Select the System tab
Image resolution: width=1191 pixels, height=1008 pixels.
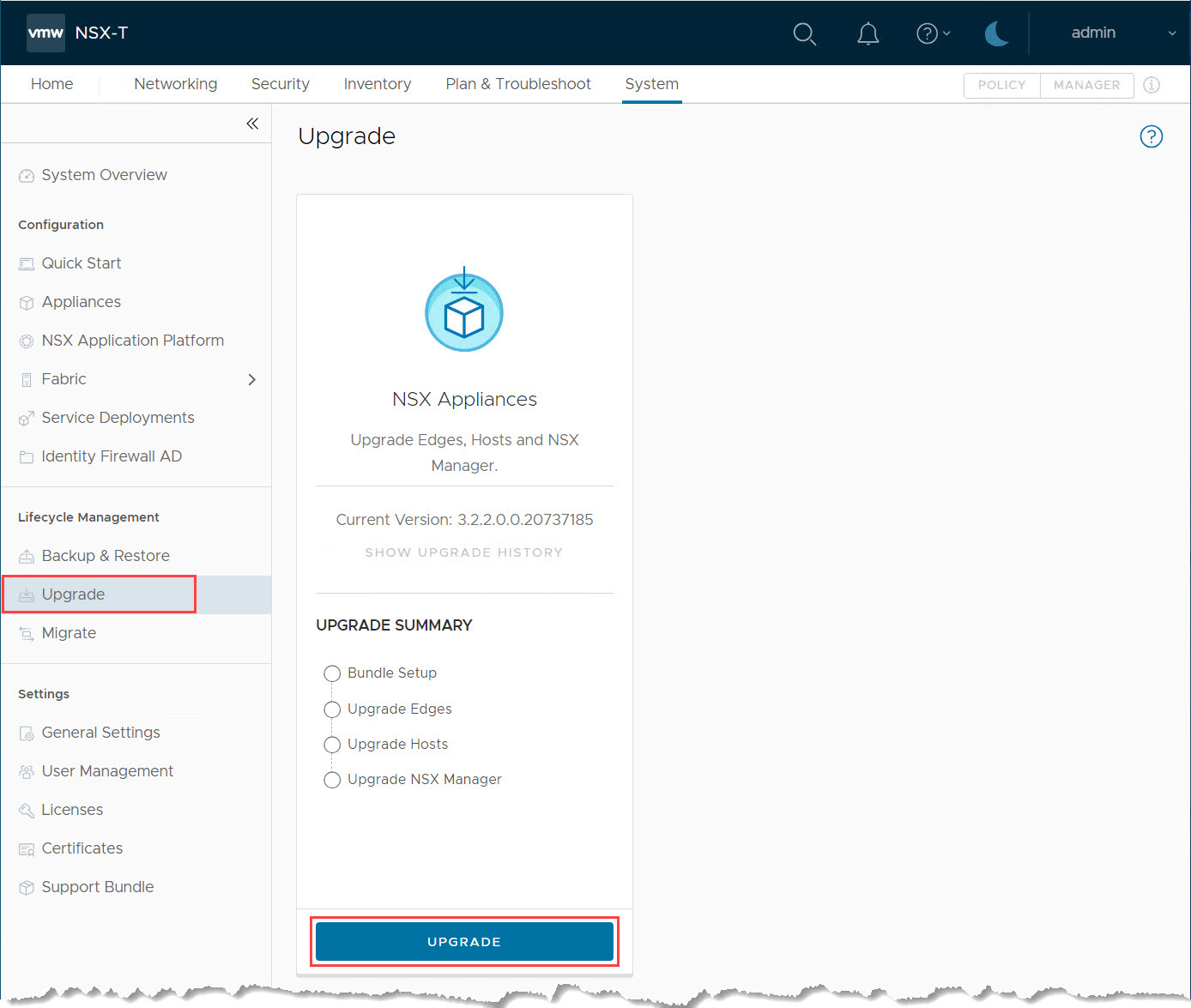652,84
